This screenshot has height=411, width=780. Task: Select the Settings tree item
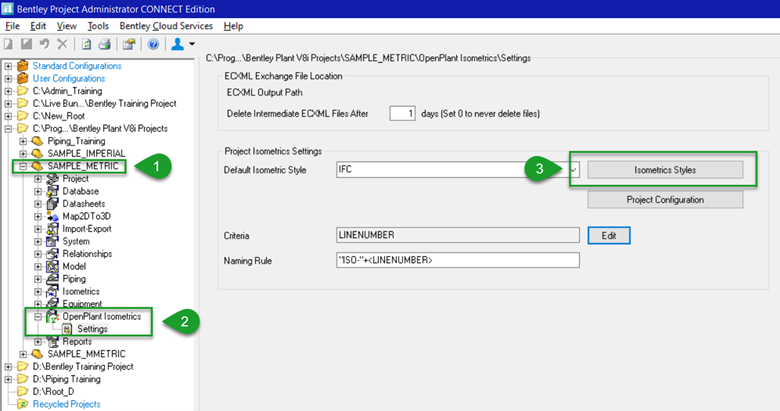pos(92,329)
